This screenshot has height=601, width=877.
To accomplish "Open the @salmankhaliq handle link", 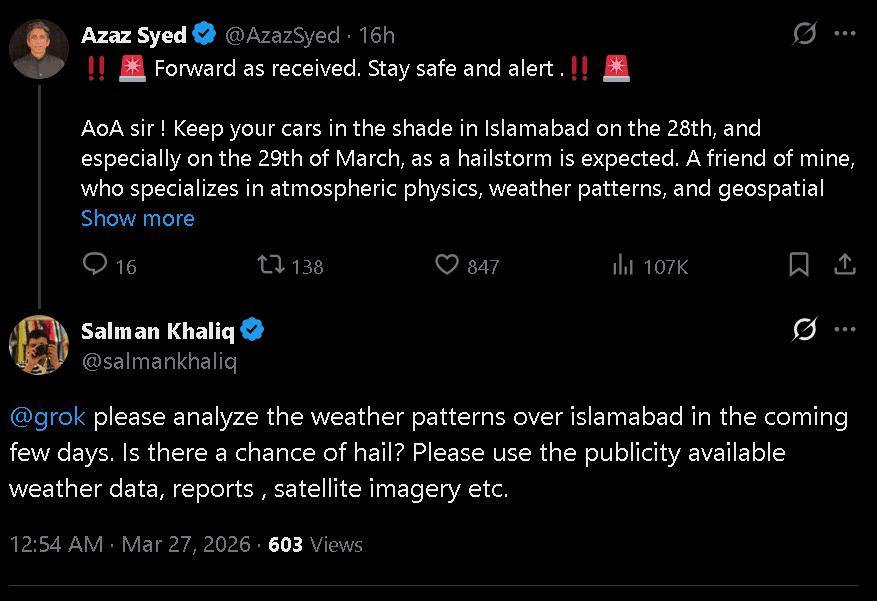I will click(x=159, y=361).
